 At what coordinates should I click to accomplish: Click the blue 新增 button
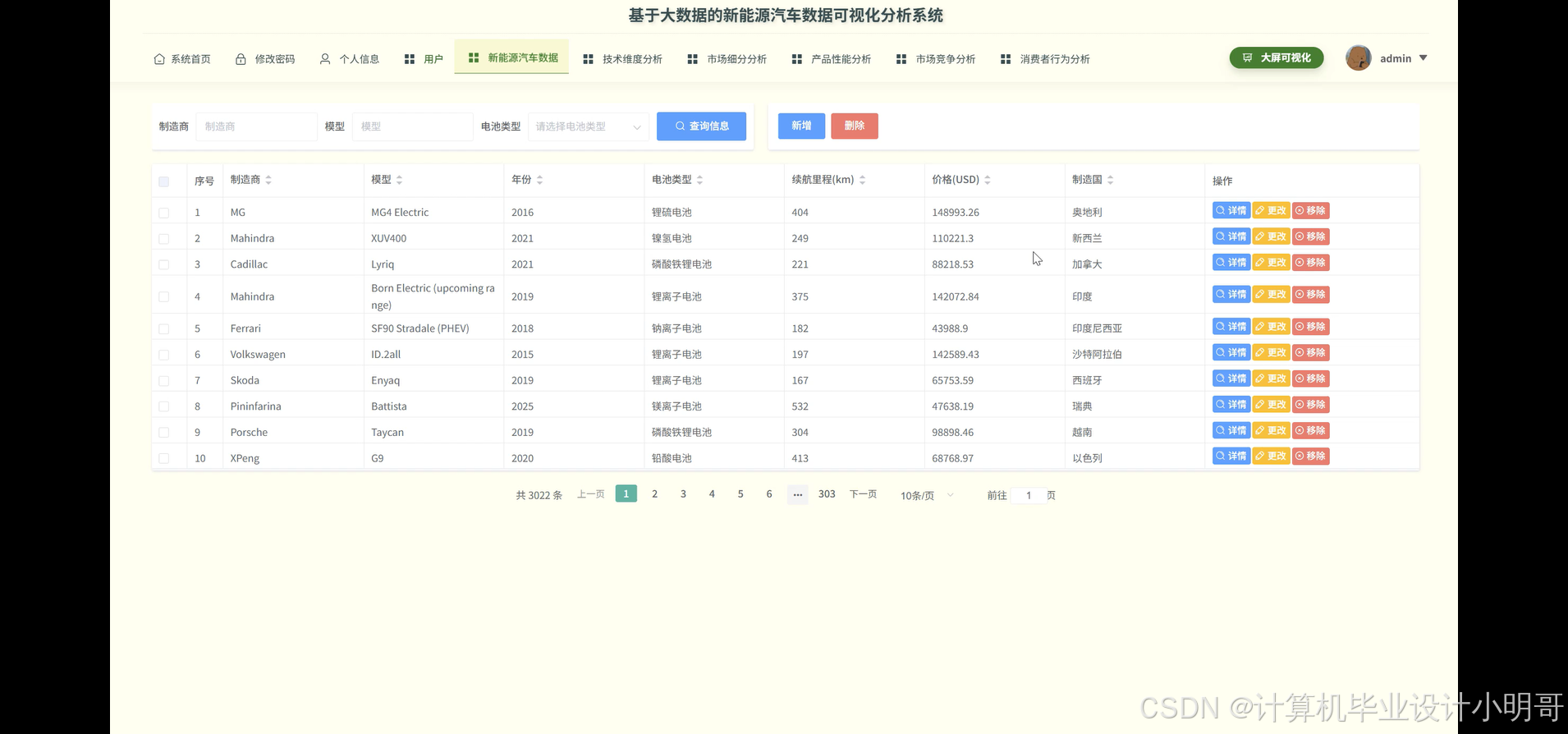801,126
